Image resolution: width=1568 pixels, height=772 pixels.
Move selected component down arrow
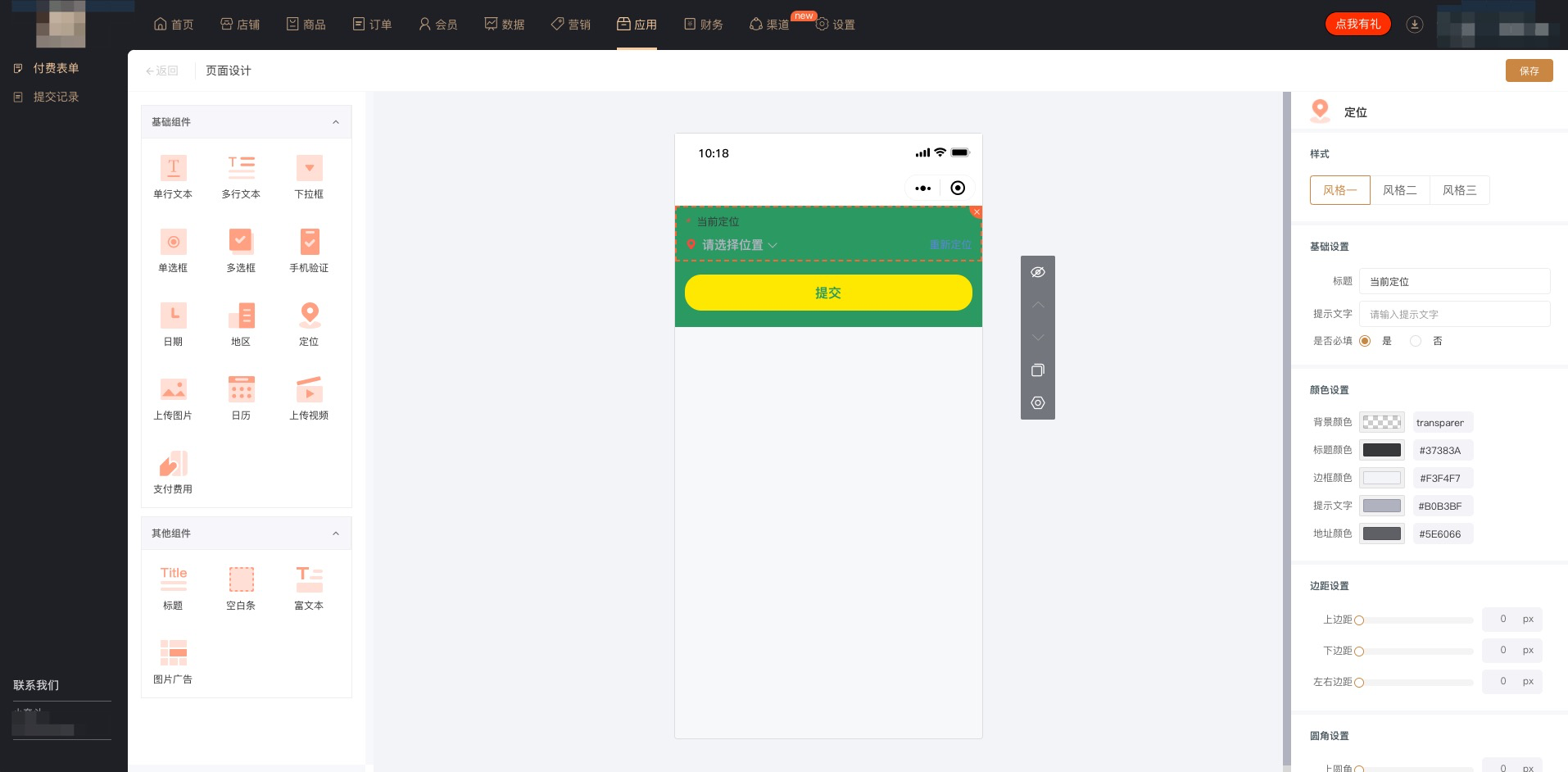[x=1038, y=338]
